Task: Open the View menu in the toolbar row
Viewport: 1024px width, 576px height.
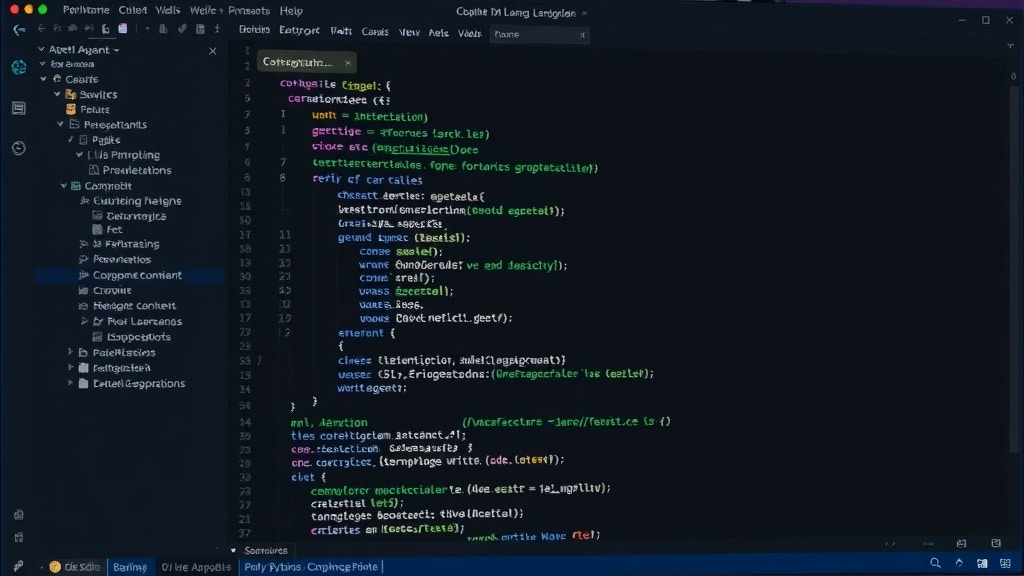Action: pyautogui.click(x=409, y=31)
